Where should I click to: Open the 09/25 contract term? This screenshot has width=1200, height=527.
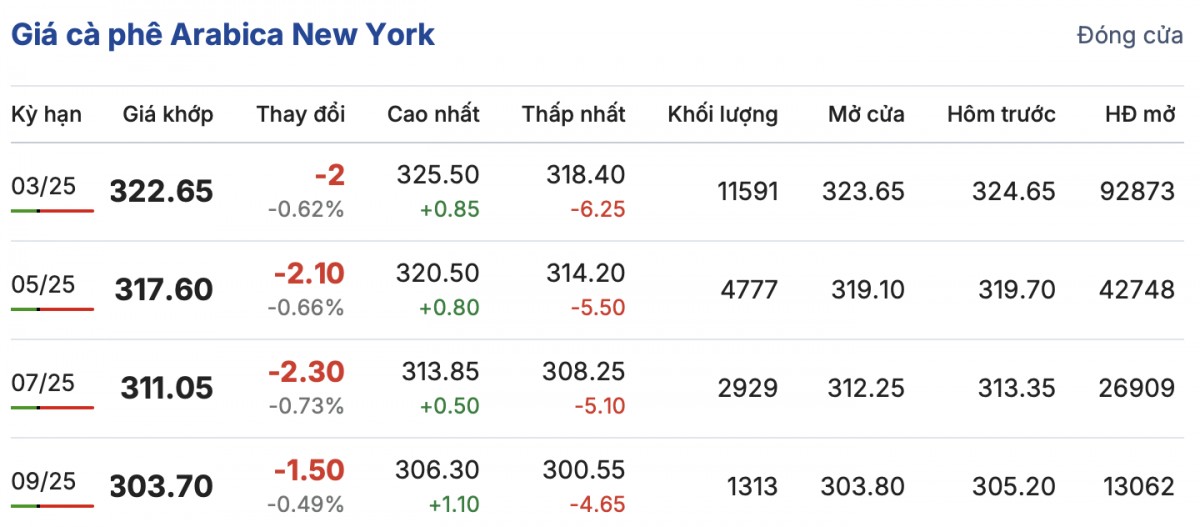(43, 480)
